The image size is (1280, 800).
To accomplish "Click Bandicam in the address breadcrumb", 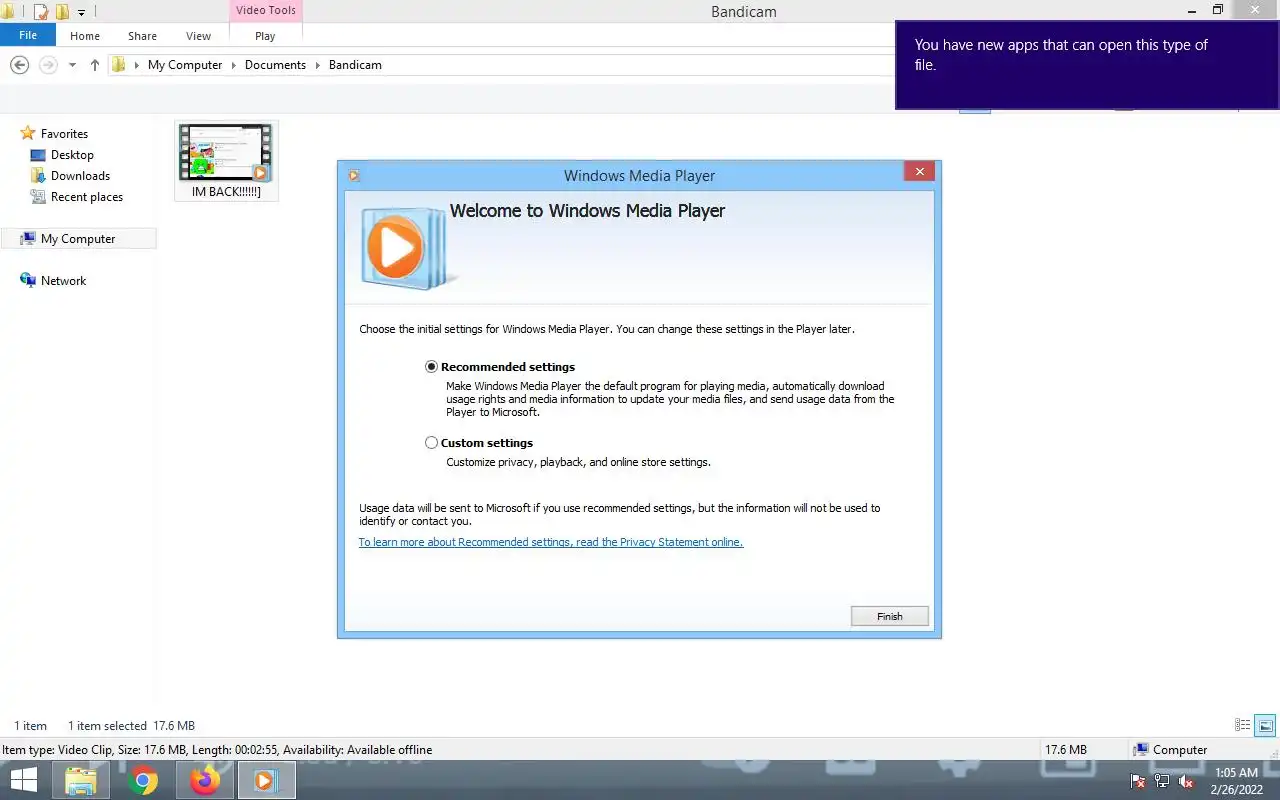I will (355, 65).
